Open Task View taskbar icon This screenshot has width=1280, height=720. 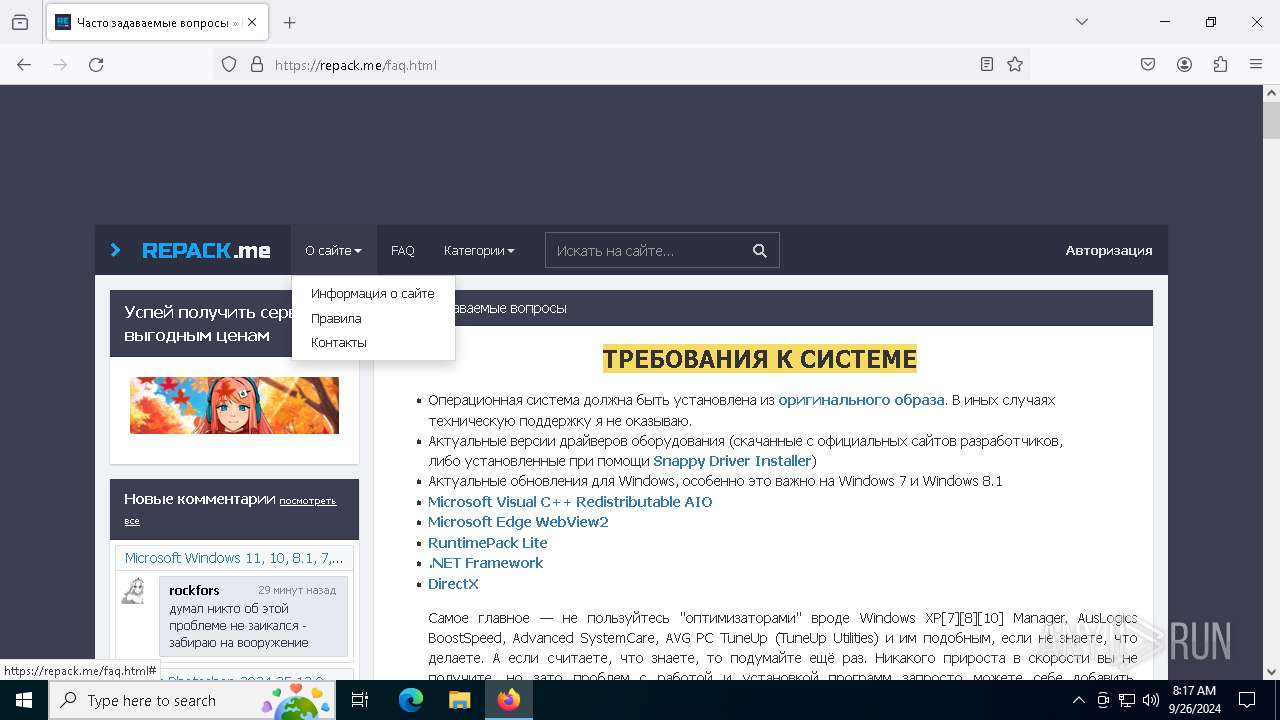[360, 700]
